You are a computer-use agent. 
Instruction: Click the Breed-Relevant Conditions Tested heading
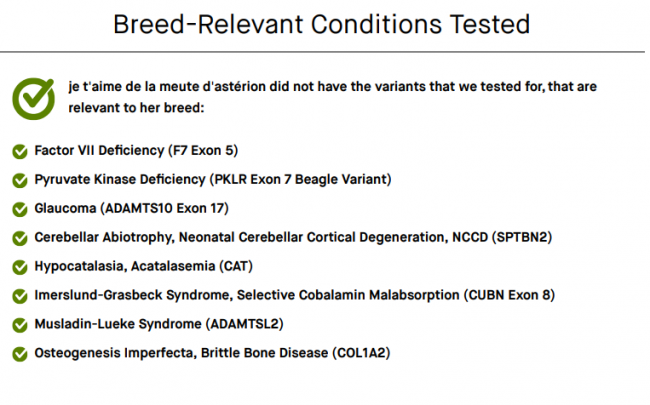pos(322,24)
